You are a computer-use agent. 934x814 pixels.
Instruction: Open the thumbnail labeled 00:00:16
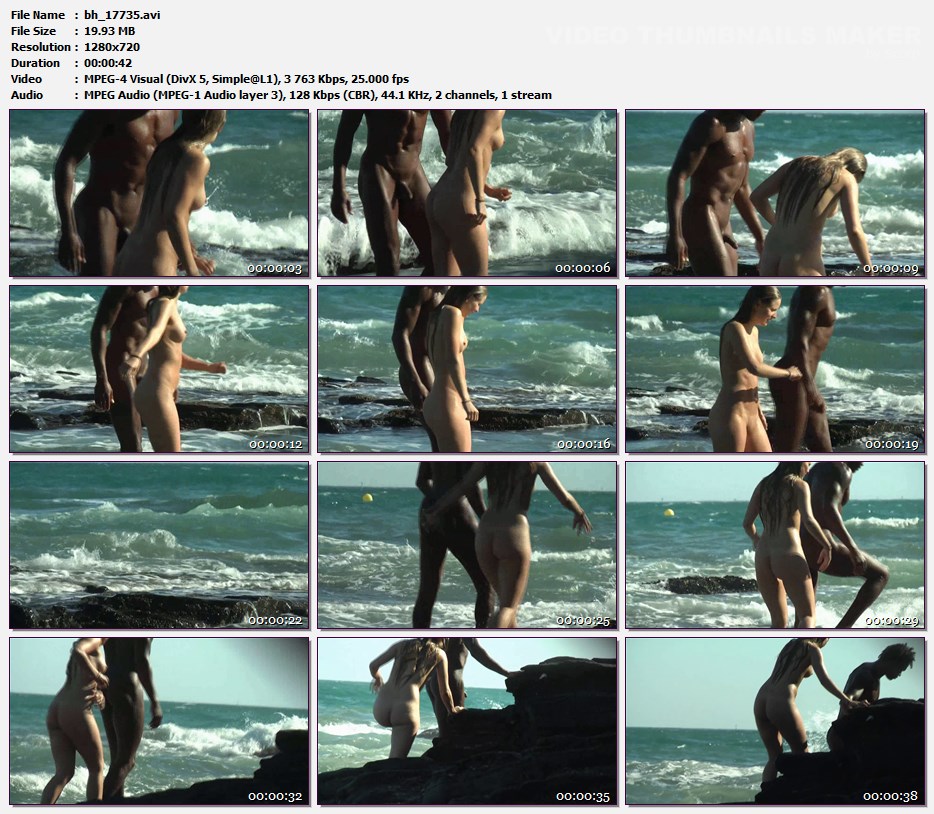click(467, 369)
